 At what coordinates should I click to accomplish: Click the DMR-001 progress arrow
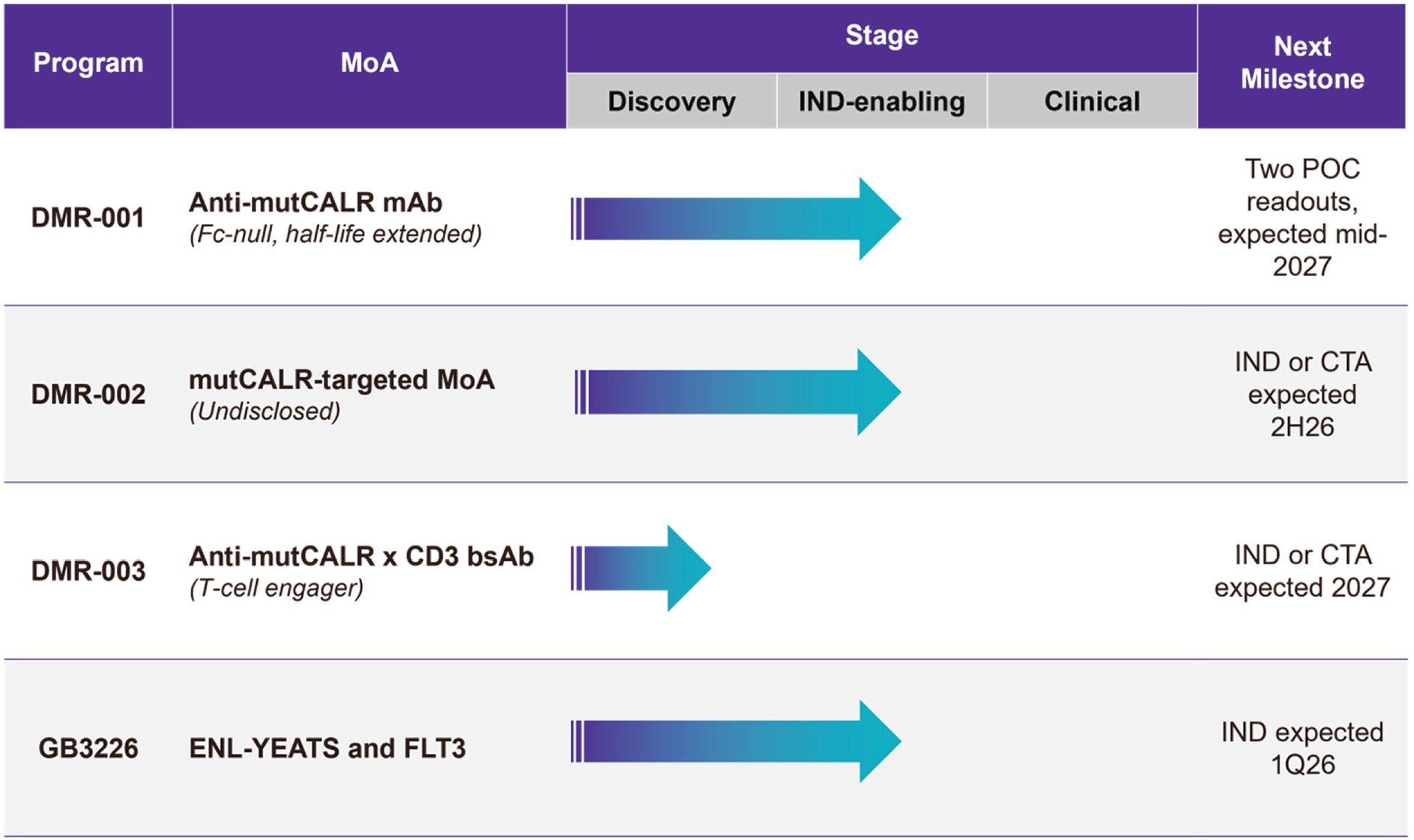734,219
